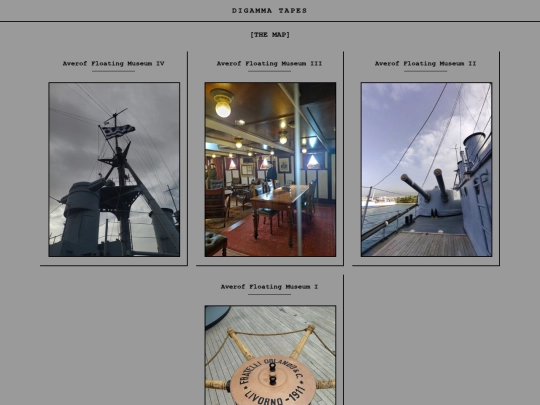Screen dimensions: 540x405
Task: View the deck gun turret photo
Action: [426, 169]
